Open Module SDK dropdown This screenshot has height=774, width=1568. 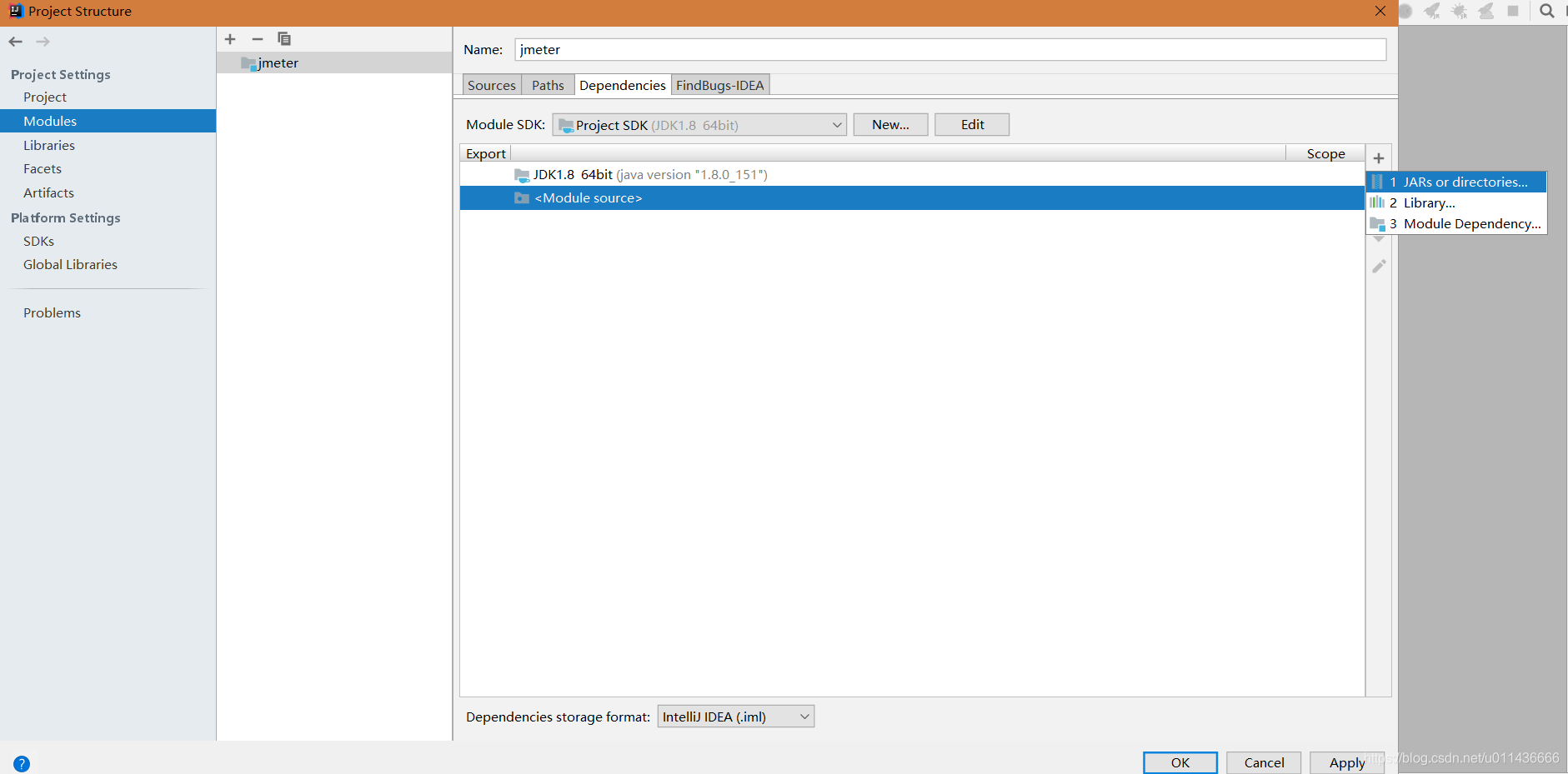(x=699, y=125)
